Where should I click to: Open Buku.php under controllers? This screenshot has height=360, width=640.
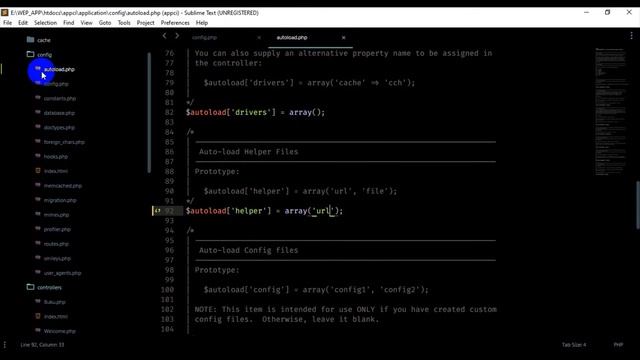[54, 302]
